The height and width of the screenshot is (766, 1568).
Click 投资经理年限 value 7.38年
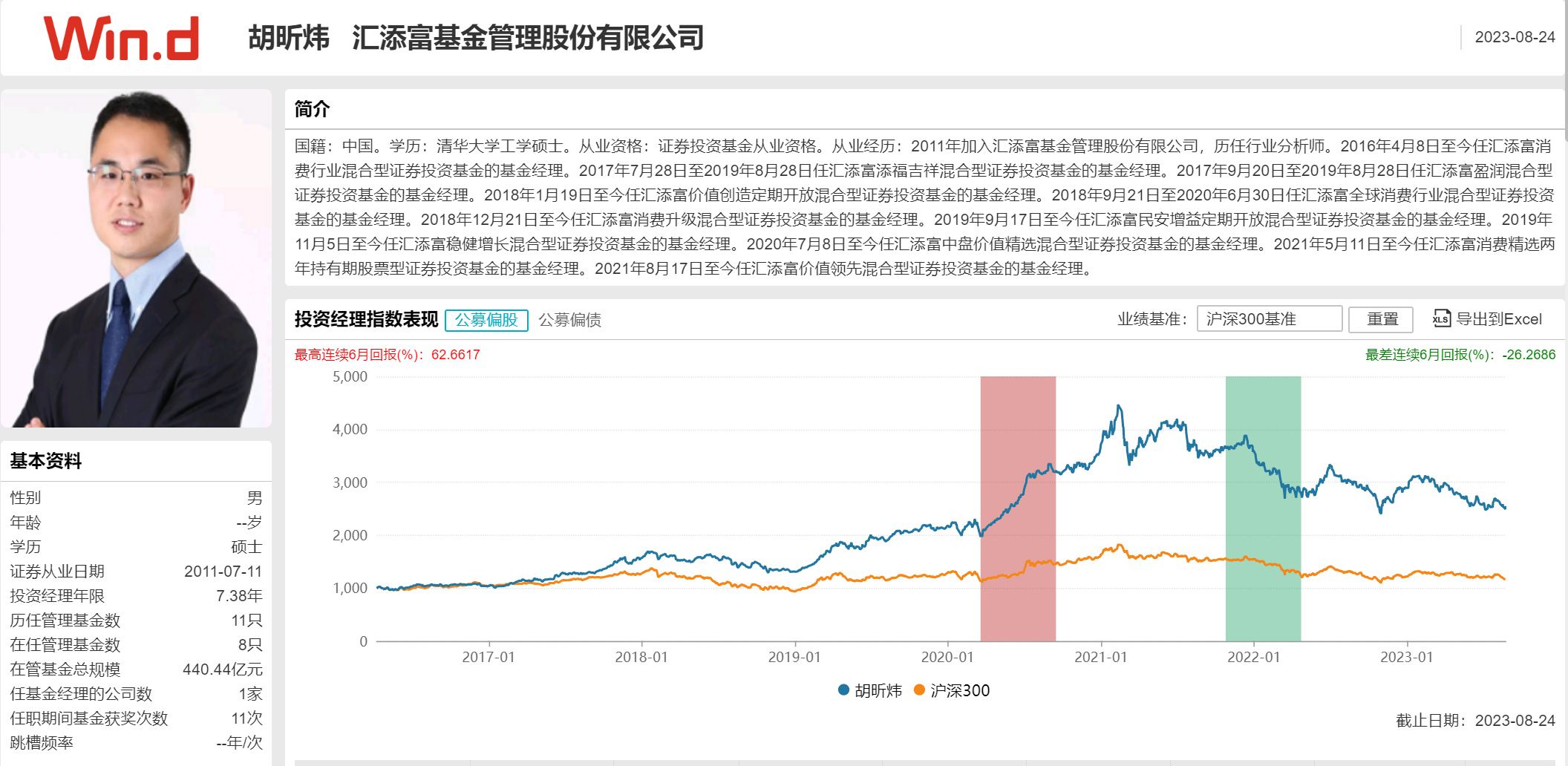239,596
